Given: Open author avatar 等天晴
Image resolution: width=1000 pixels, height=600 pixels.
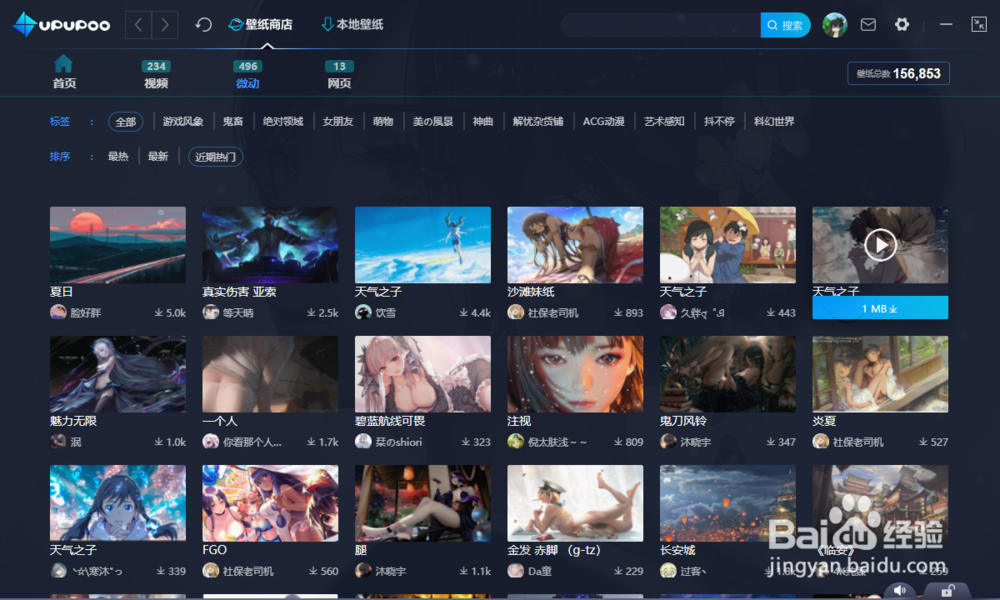Looking at the screenshot, I should pyautogui.click(x=210, y=312).
